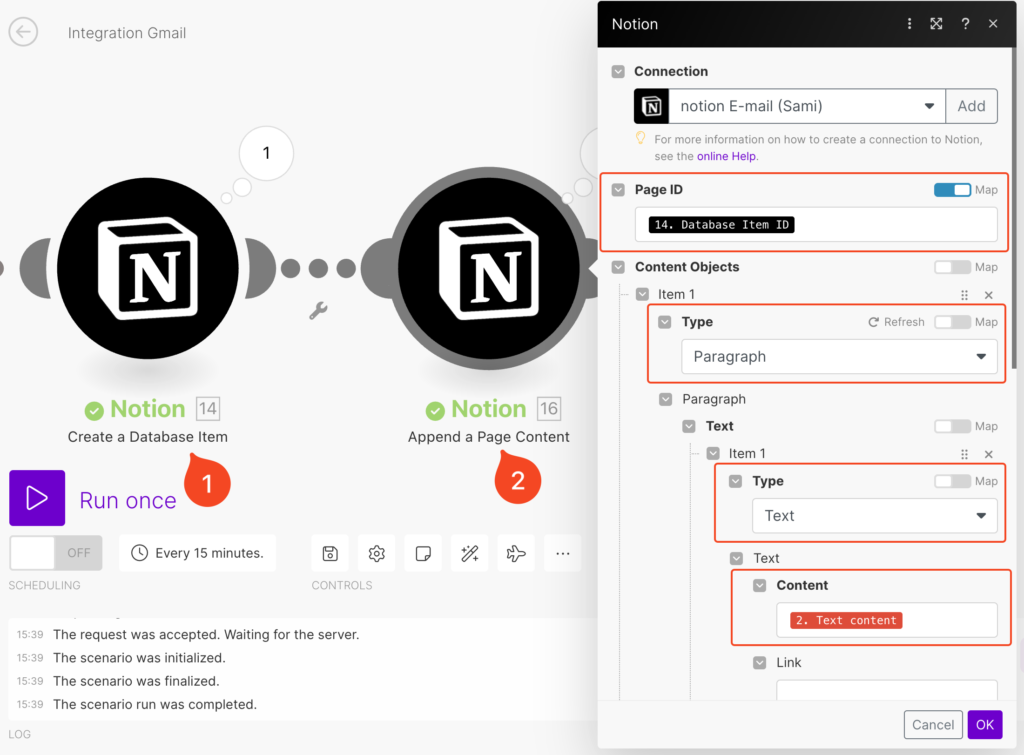Click log entry The scenario was initialized
Screen dimensions: 1024x755
pos(139,658)
